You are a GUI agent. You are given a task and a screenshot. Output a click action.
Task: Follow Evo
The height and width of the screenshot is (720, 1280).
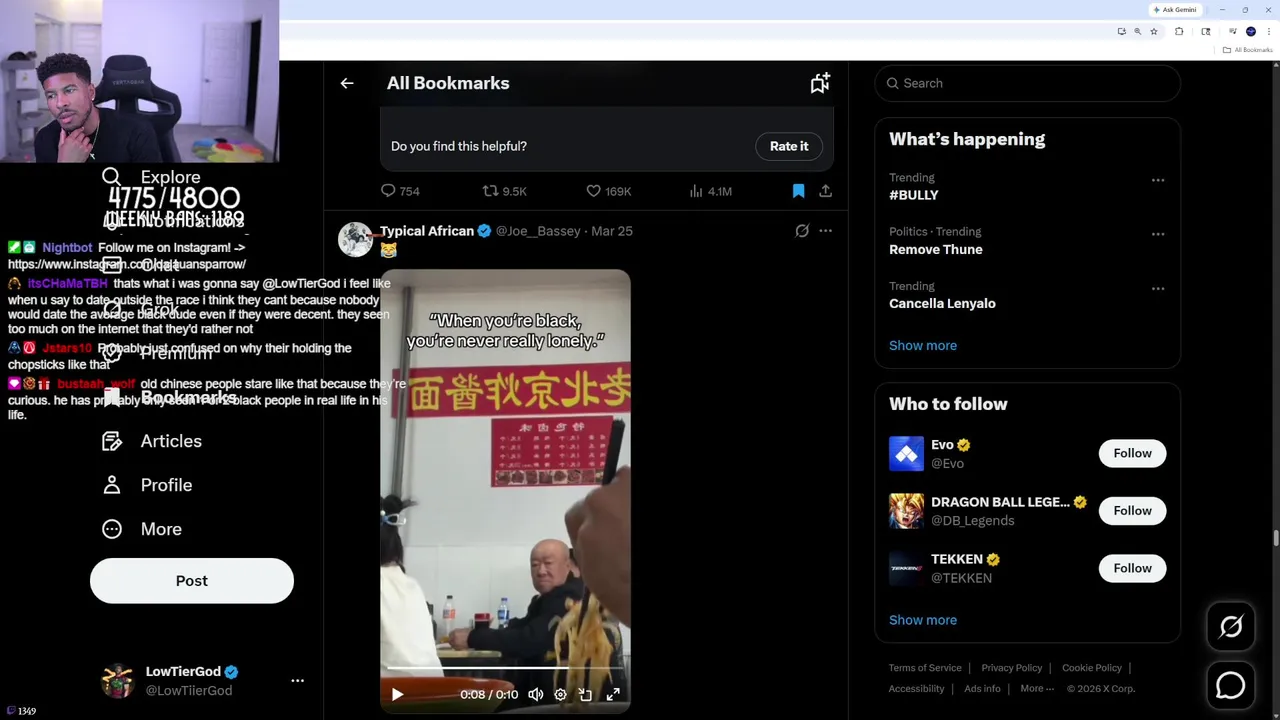coord(1132,453)
